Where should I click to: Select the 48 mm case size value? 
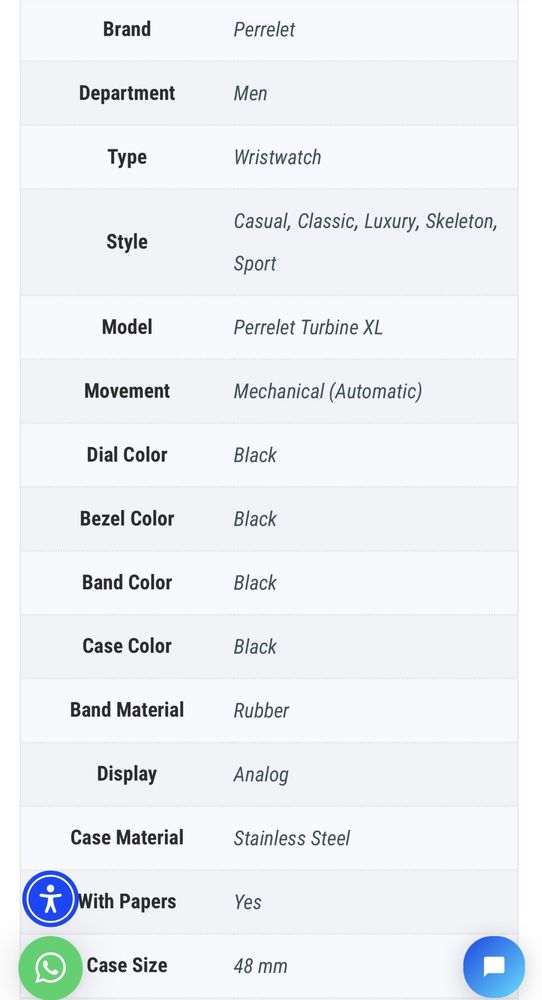point(260,966)
